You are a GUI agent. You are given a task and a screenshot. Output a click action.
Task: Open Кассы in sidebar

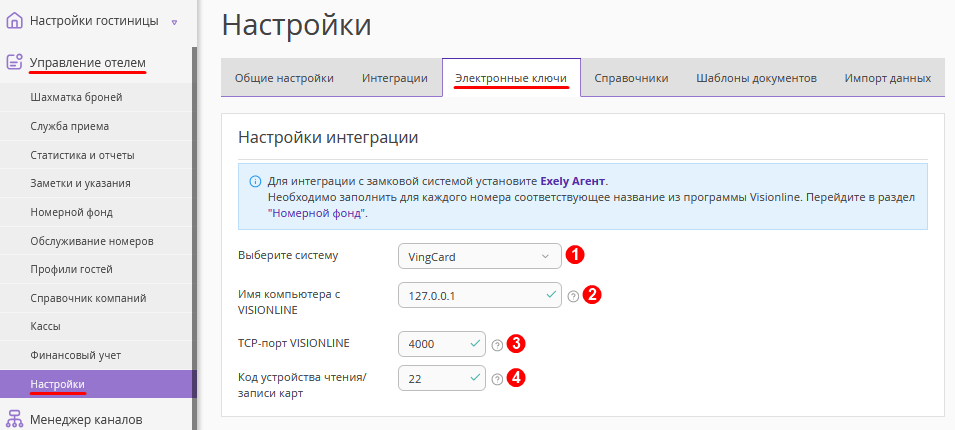(x=96, y=326)
